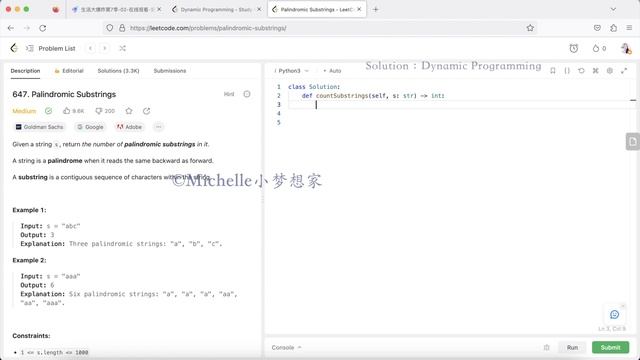Go to previous problem arrow
The height and width of the screenshot is (360, 640).
90,48
